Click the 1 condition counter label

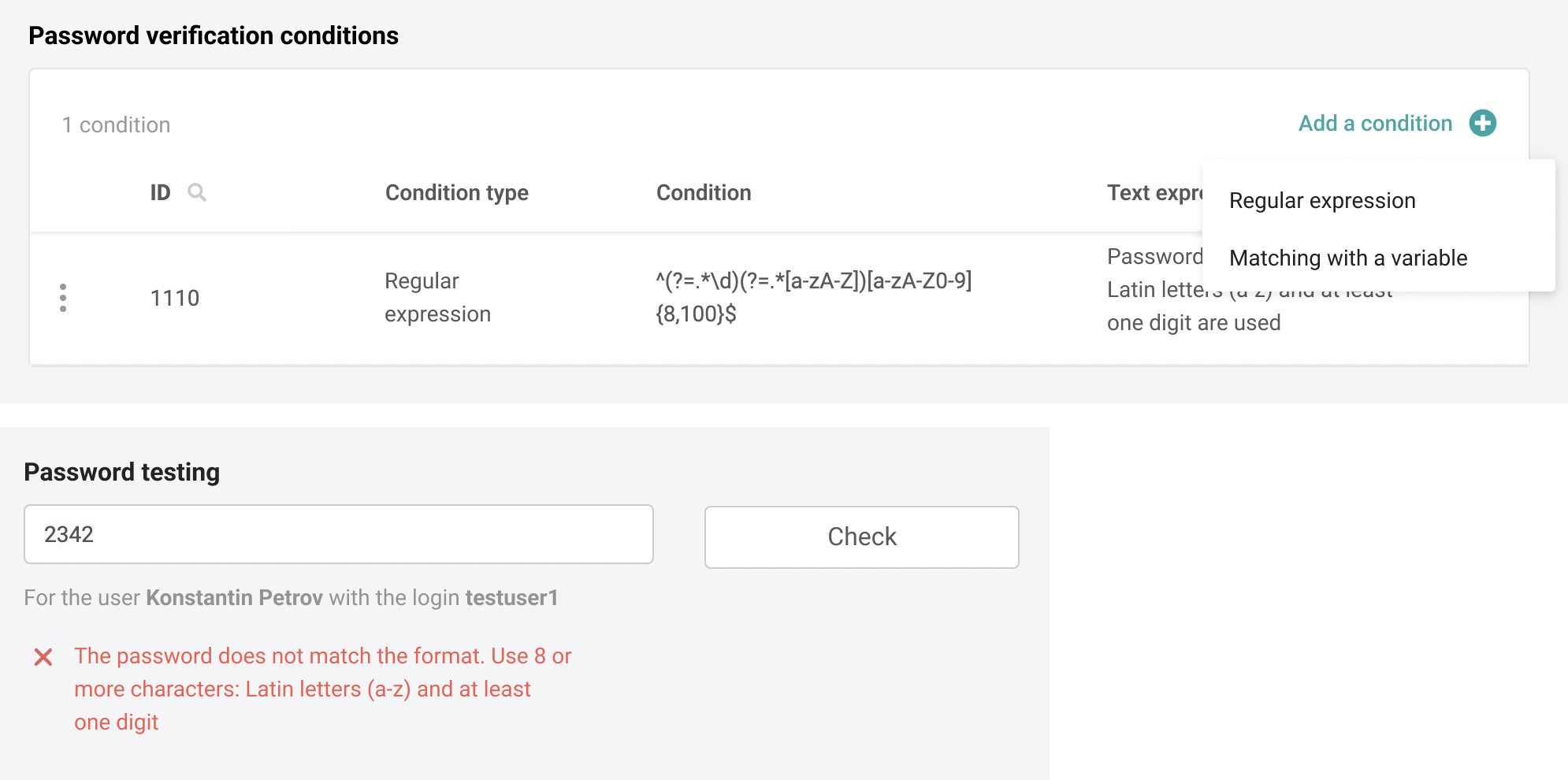point(116,124)
